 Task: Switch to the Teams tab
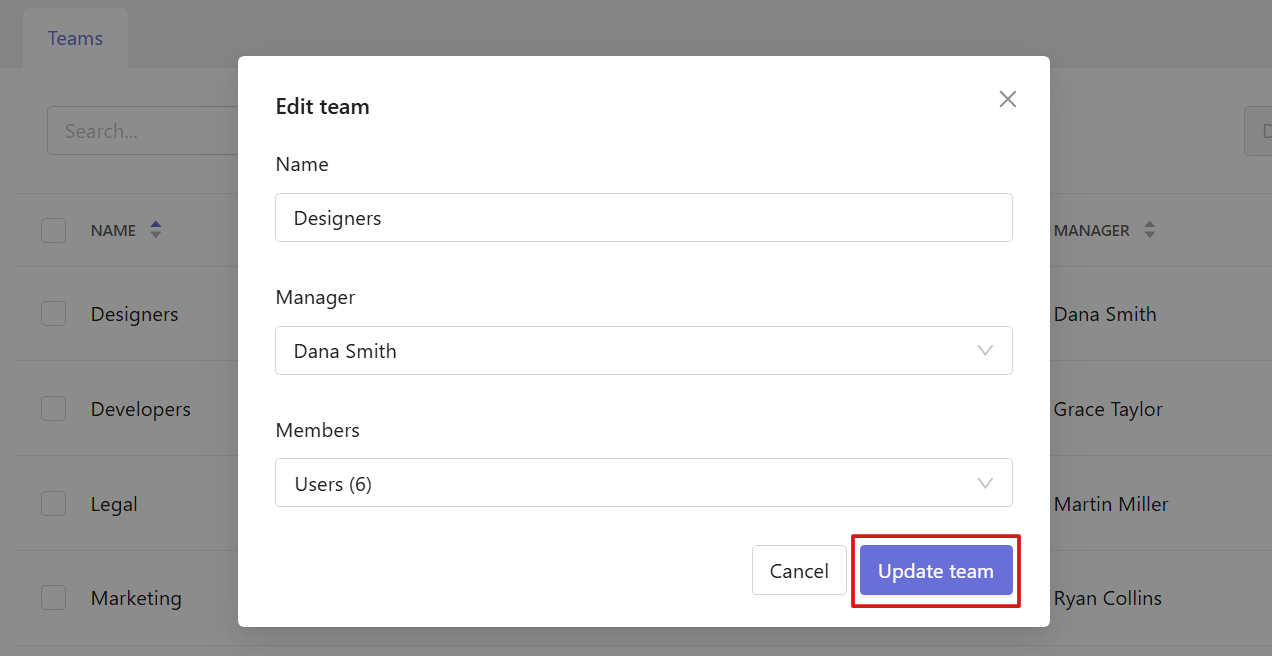tap(75, 38)
